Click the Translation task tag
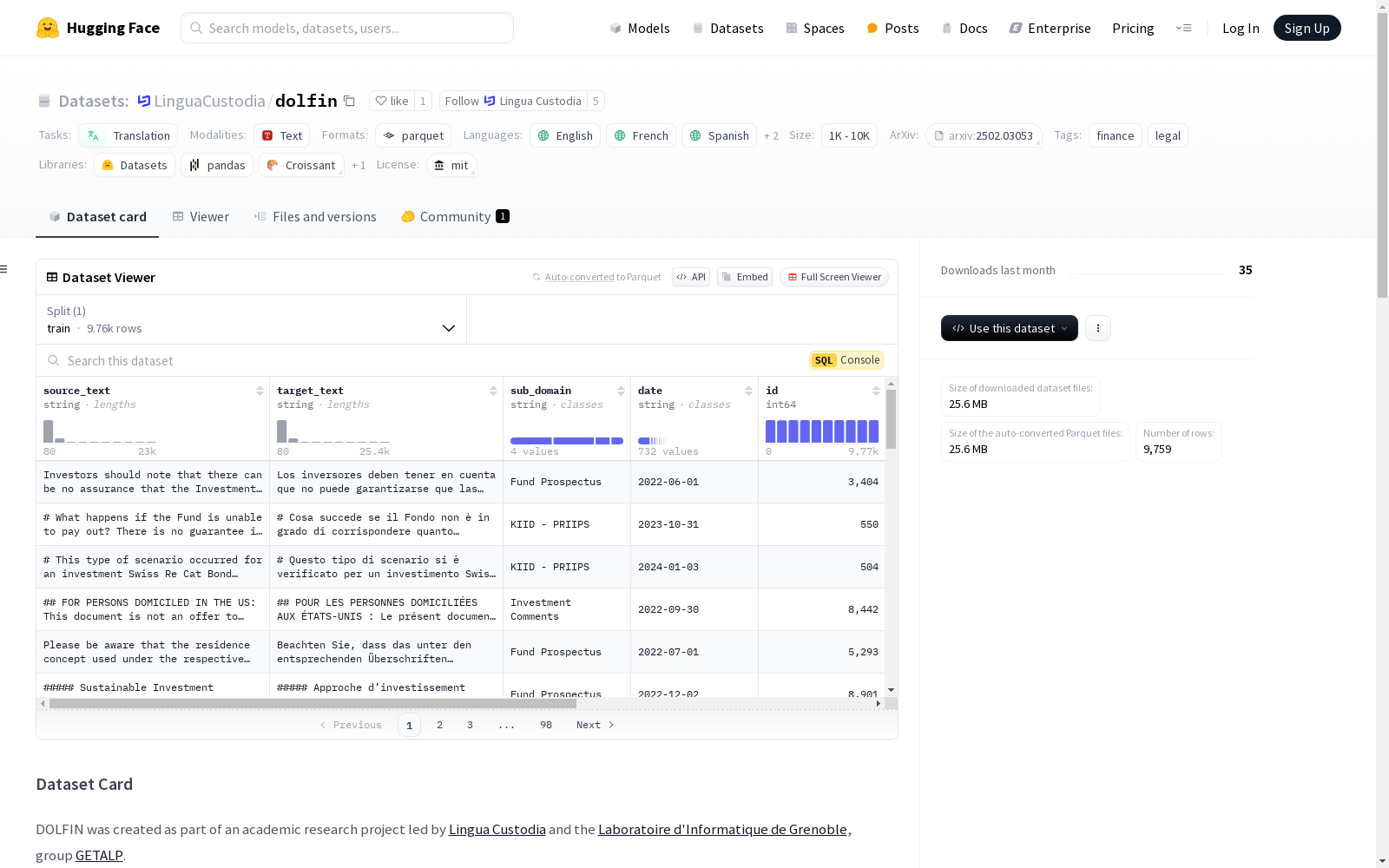Screen dimensions: 1389x868 (128, 135)
